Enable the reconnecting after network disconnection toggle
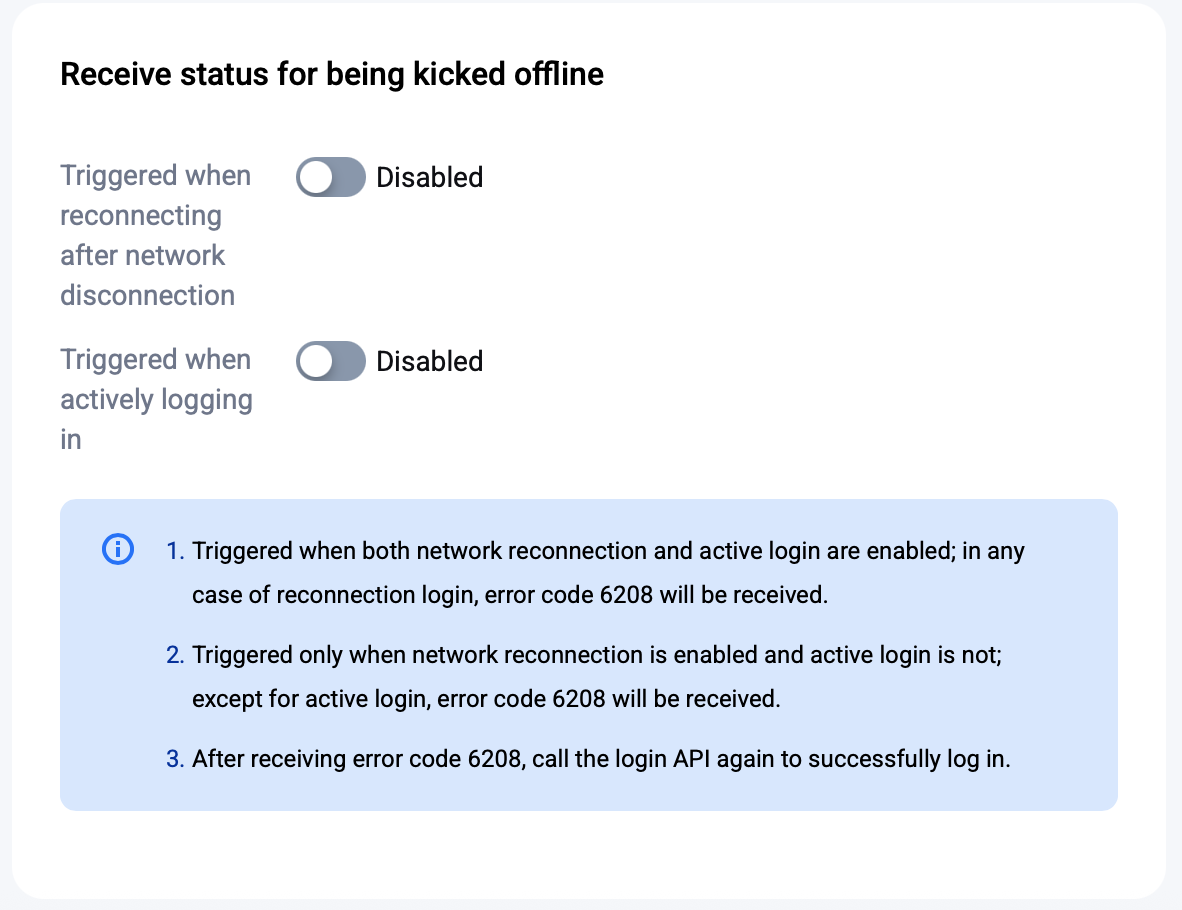 (331, 177)
